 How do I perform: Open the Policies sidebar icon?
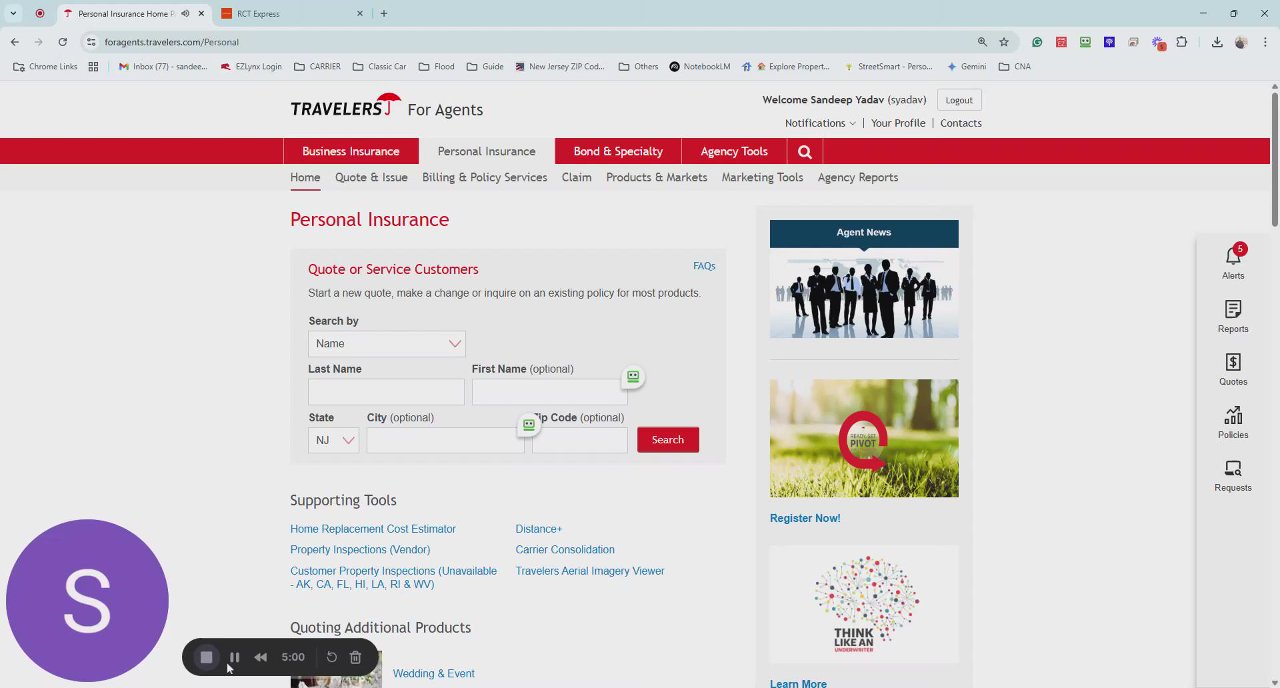pyautogui.click(x=1233, y=415)
